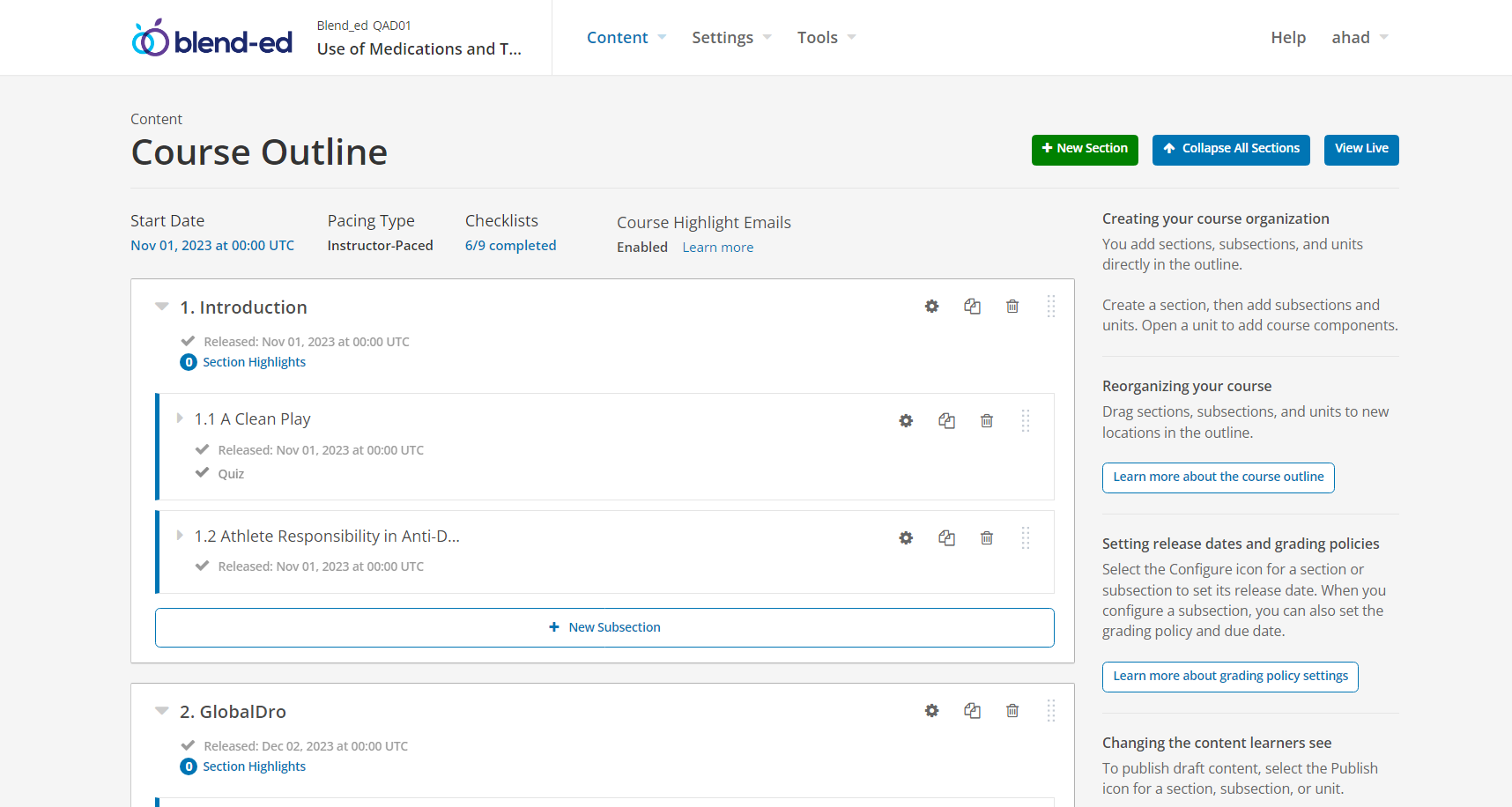Open the Settings dropdown menu
This screenshot has width=1512, height=807.
point(730,38)
